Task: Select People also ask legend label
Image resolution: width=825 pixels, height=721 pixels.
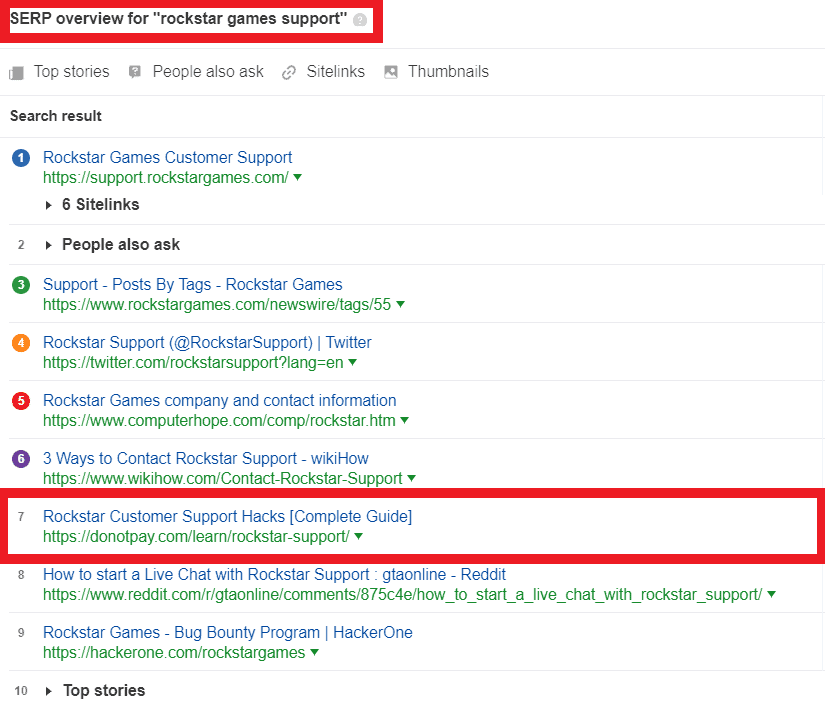Action: 208,72
